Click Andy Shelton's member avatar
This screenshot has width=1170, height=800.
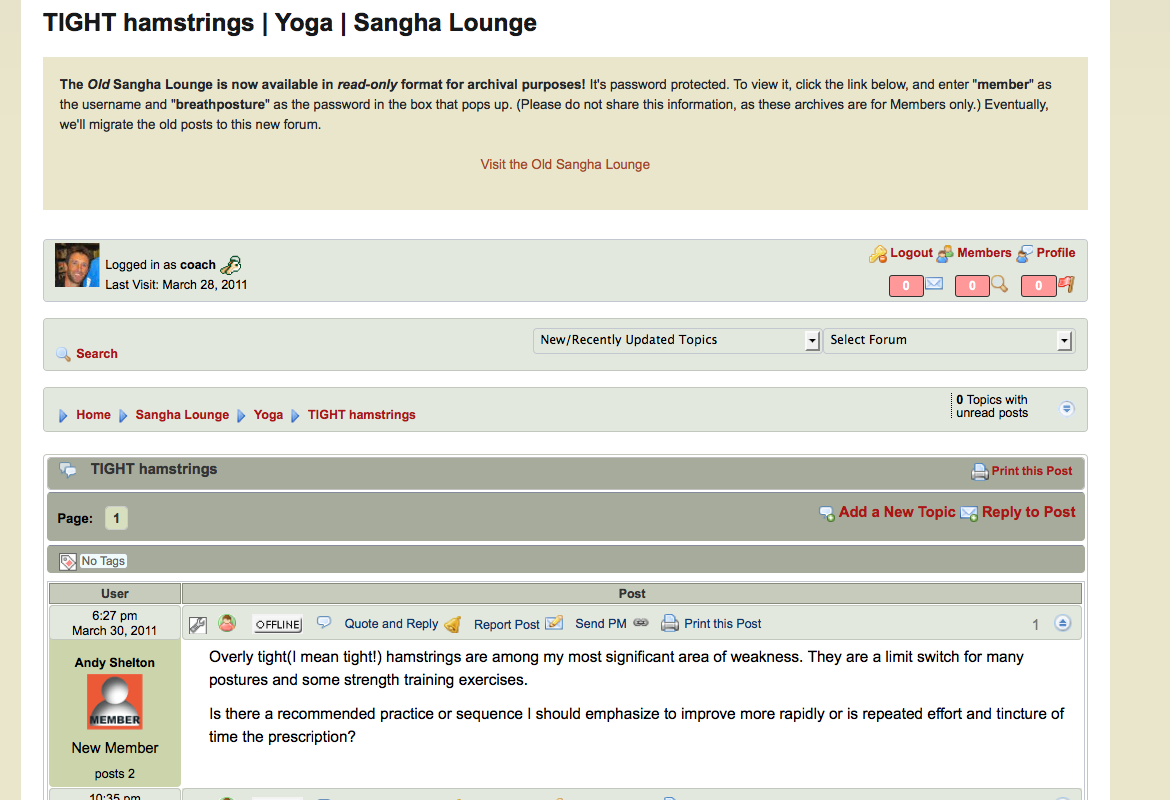(x=115, y=702)
